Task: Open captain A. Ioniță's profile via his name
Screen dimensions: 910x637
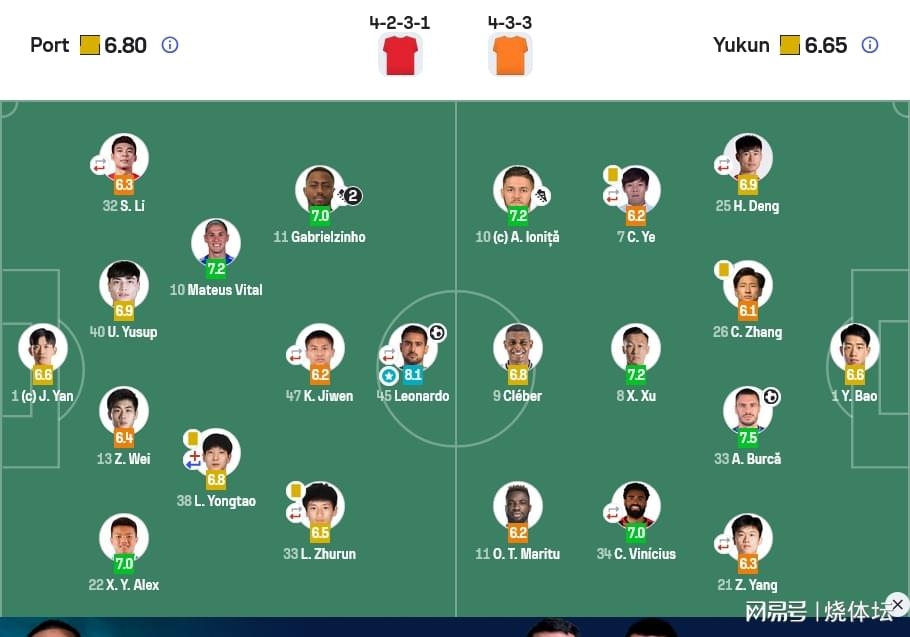Action: [516, 238]
